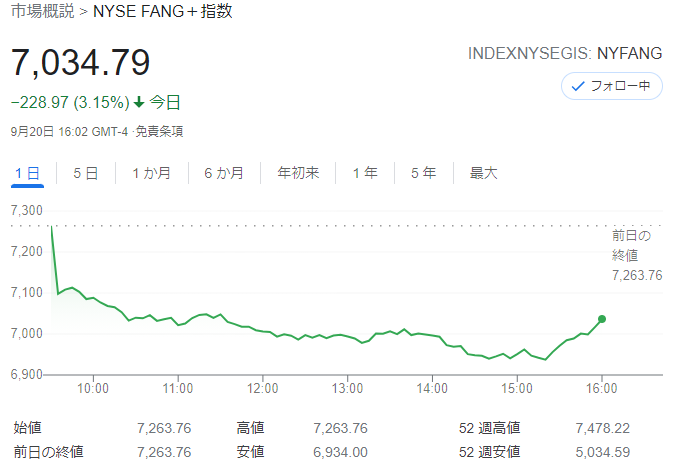The height and width of the screenshot is (472, 674).
Task: Show the 年初来 year-to-date chart
Action: [x=298, y=173]
